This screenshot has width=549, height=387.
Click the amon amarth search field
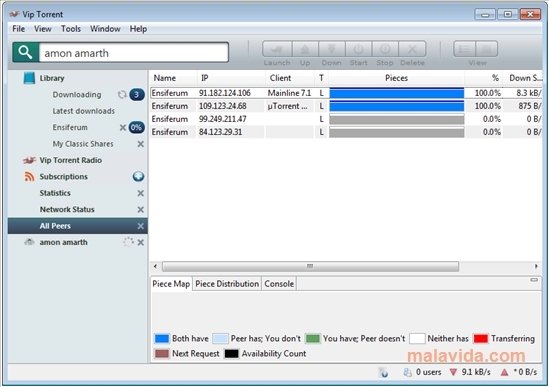tap(134, 53)
